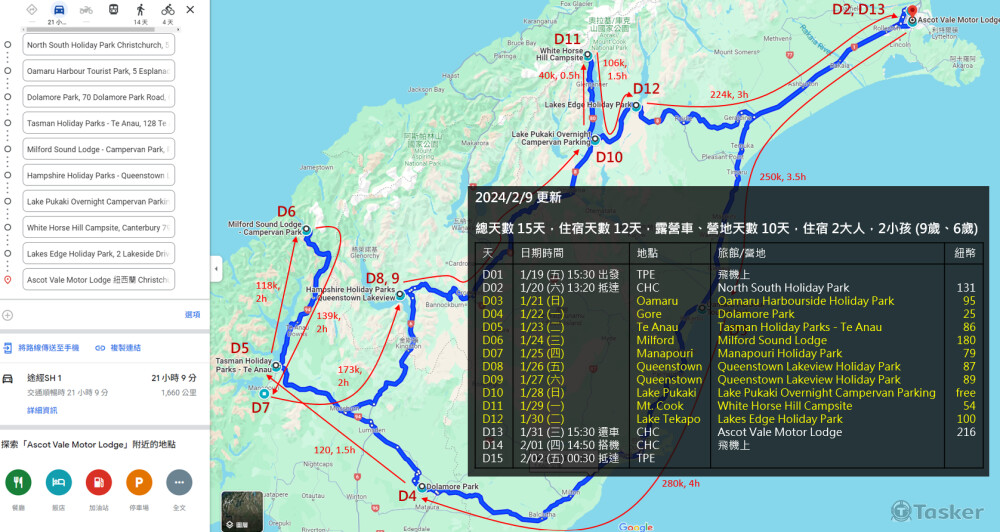Screen dimensions: 1000x532
Task: Click the Lakes Edge Holiday Park map marker
Action: coord(636,106)
